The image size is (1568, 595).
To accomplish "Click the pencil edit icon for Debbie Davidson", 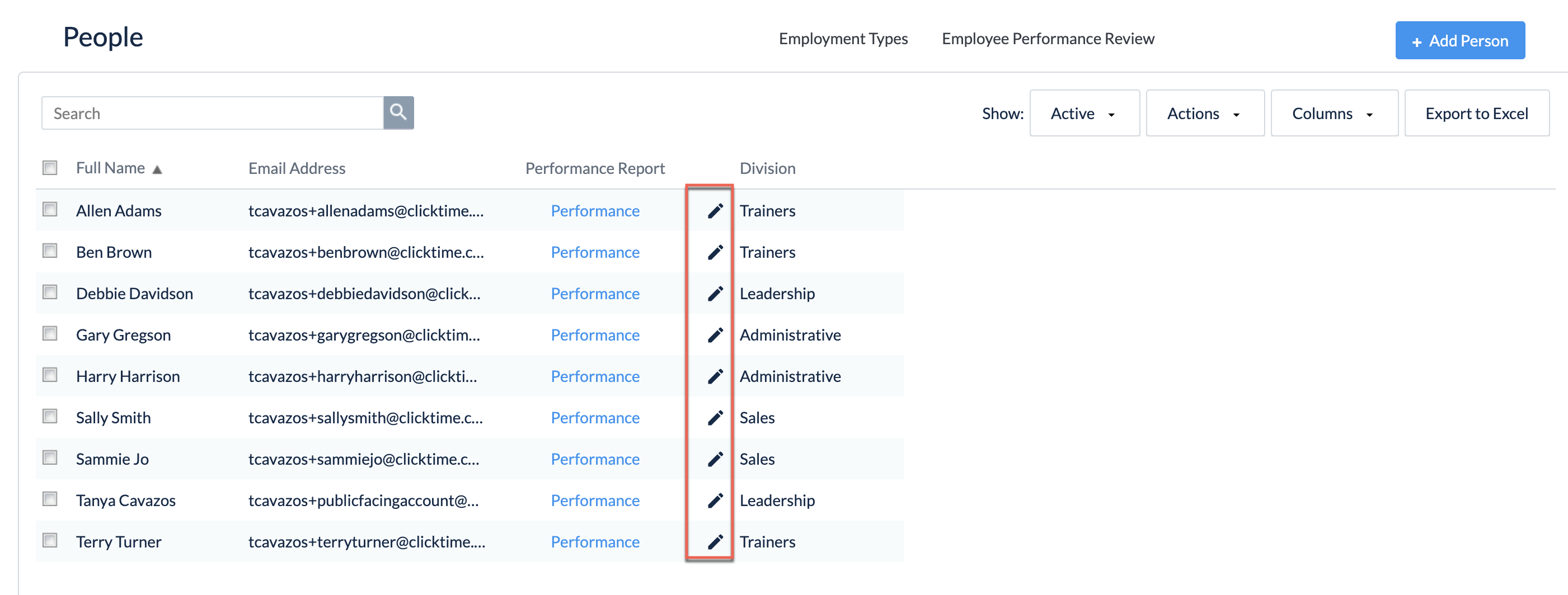I will tap(715, 294).
